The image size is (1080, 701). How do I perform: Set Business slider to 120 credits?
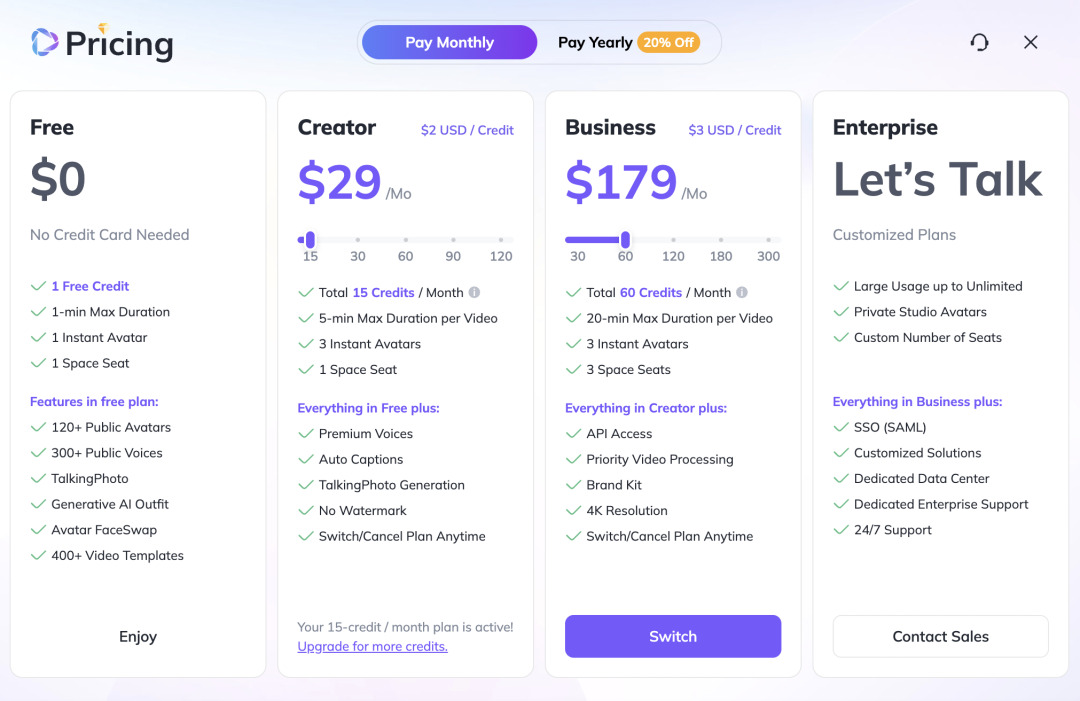click(673, 240)
